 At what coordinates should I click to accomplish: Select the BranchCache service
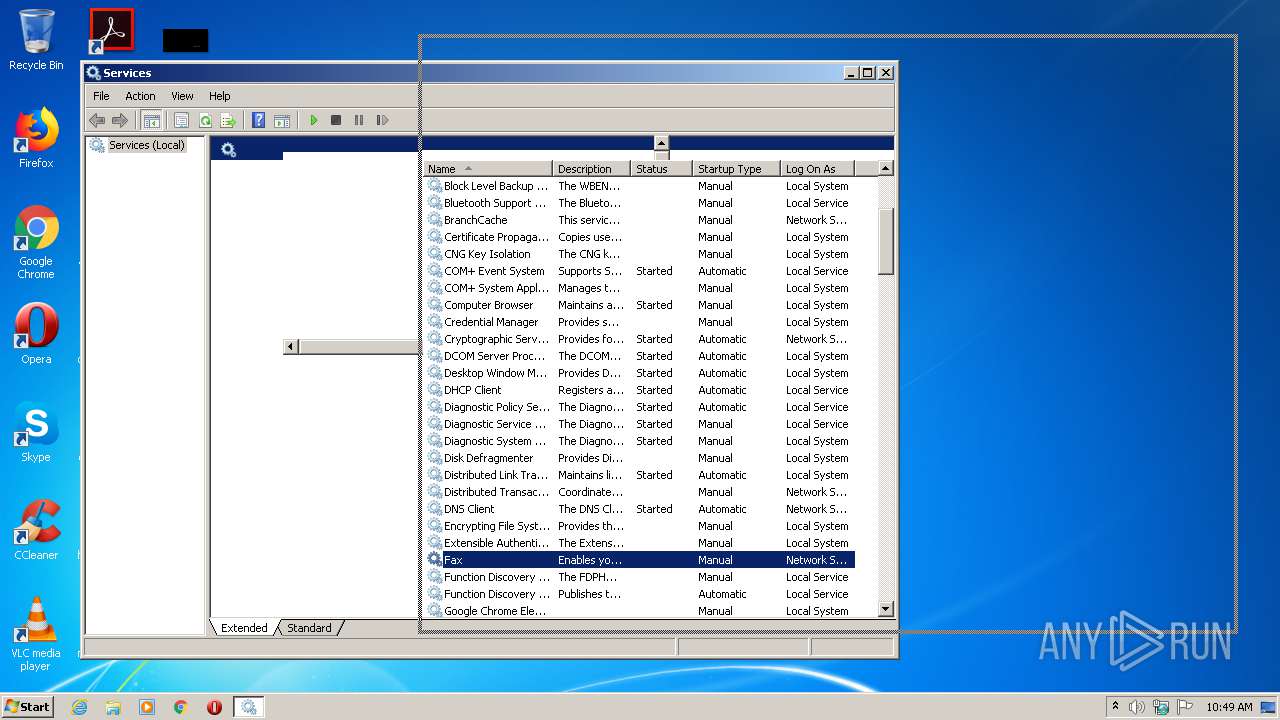[640, 220]
